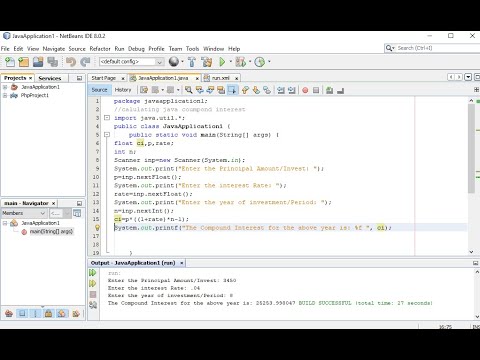Collapse code fold at line 5
The image size is (480, 360).
click(x=107, y=135)
